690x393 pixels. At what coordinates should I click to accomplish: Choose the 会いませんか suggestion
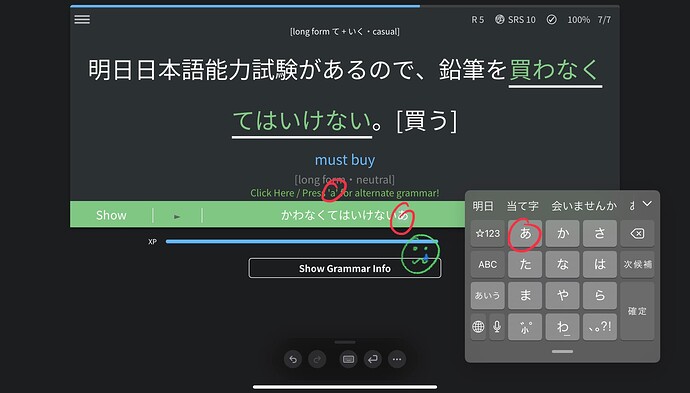tap(584, 206)
